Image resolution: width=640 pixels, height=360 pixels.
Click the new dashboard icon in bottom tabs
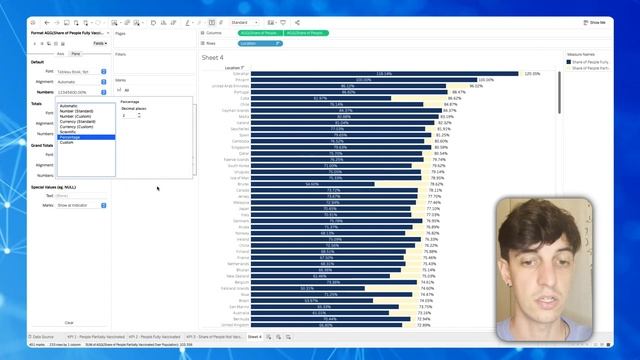click(x=279, y=337)
